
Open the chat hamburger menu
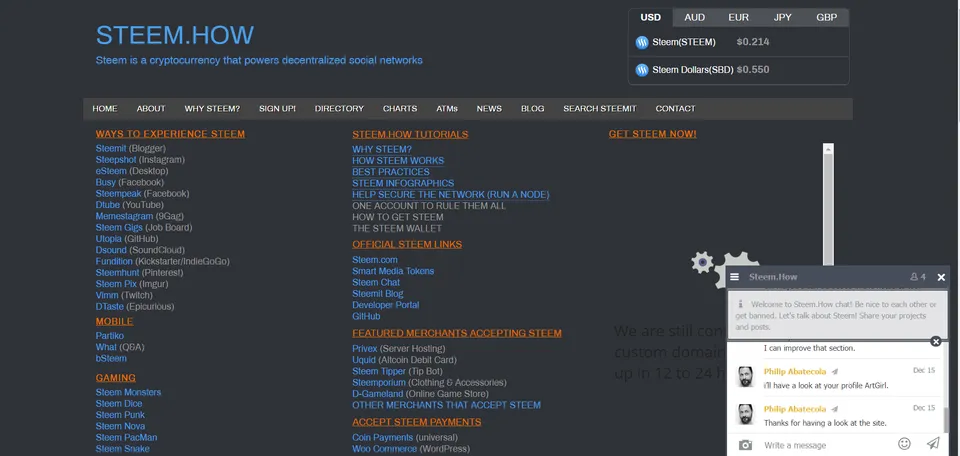[x=734, y=277]
